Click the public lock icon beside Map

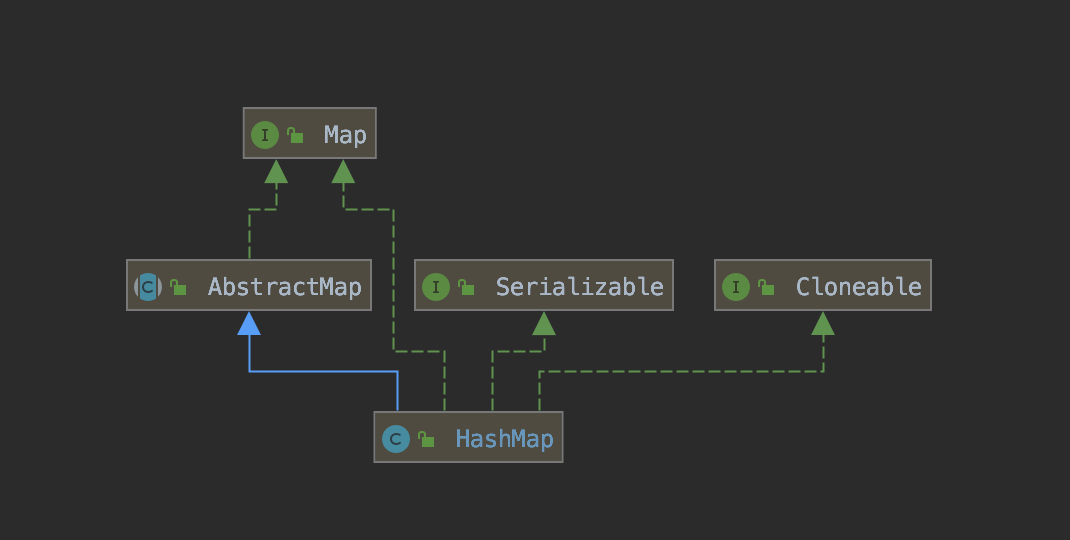pyautogui.click(x=295, y=135)
